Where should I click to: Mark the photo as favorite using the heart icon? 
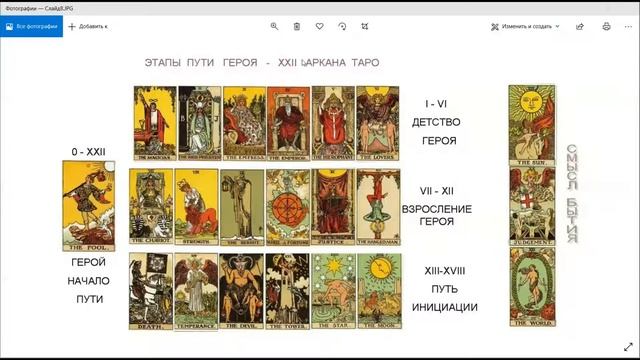tap(320, 27)
